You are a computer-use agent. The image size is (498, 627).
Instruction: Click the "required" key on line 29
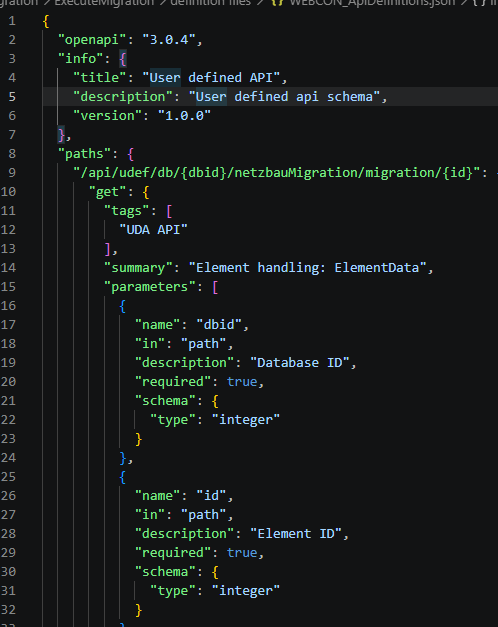point(173,553)
